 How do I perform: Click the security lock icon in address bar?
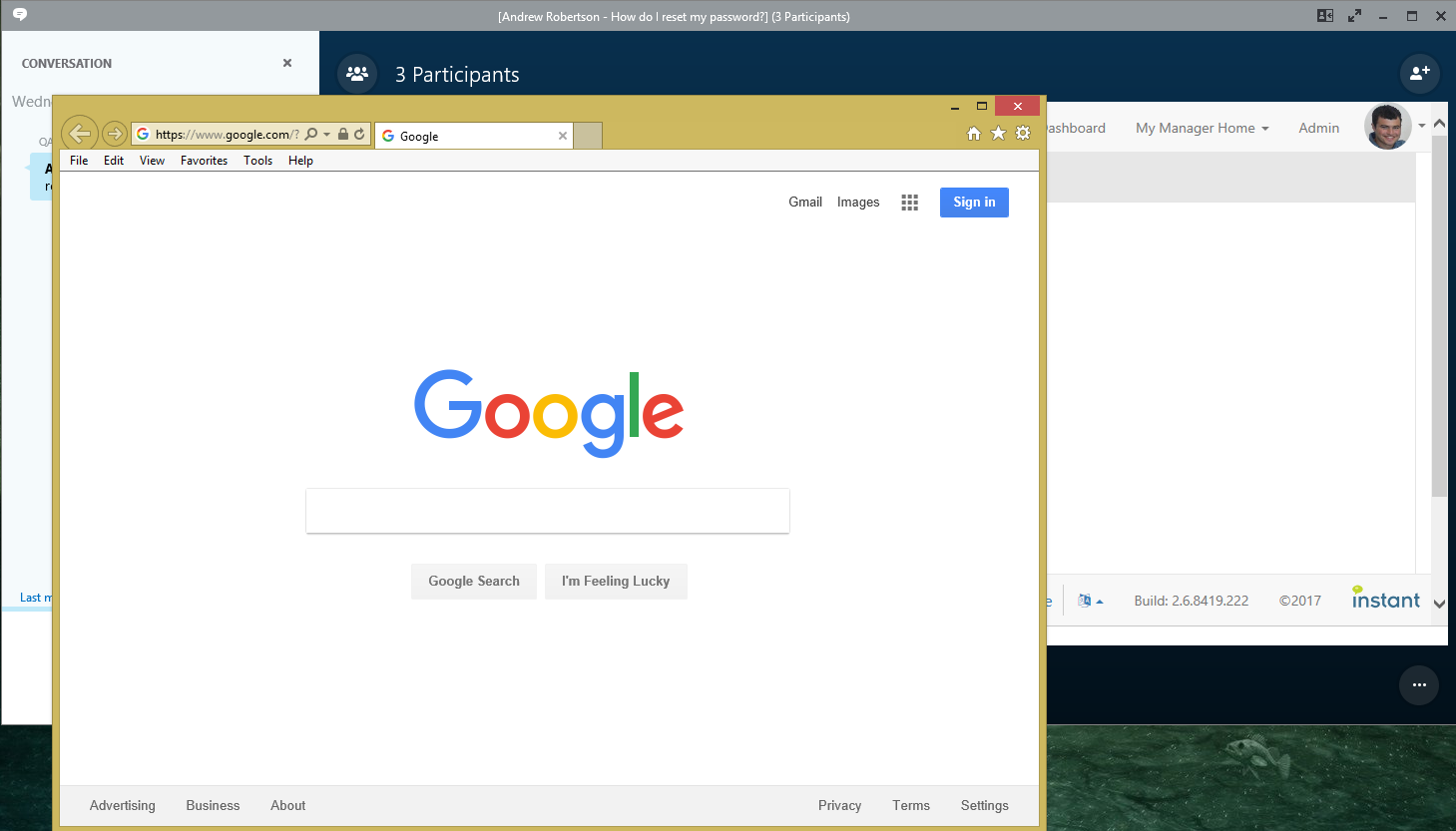pos(343,134)
